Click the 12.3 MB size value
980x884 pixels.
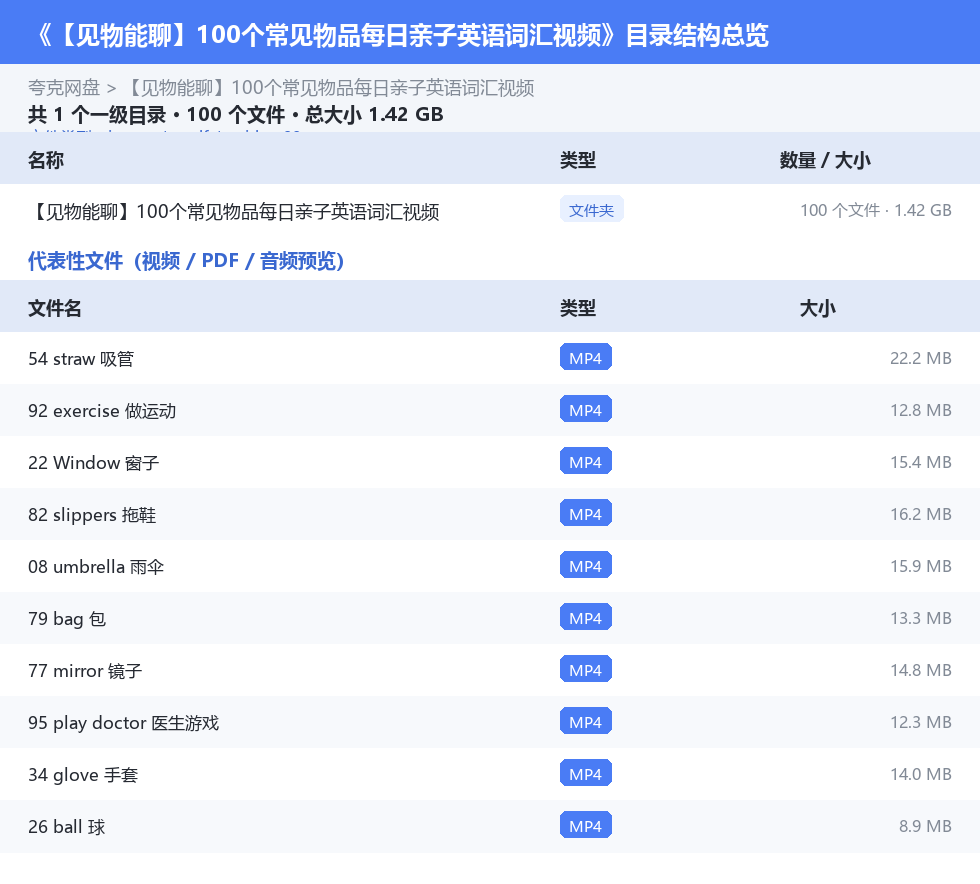click(x=921, y=721)
